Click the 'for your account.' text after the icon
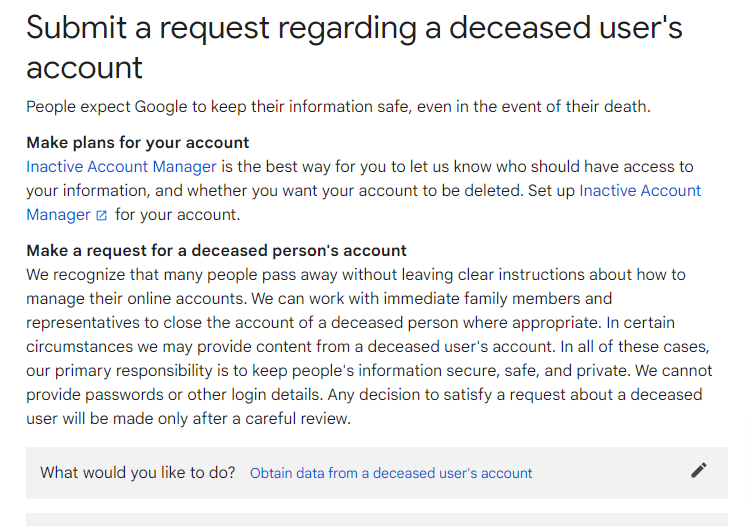 coord(177,215)
